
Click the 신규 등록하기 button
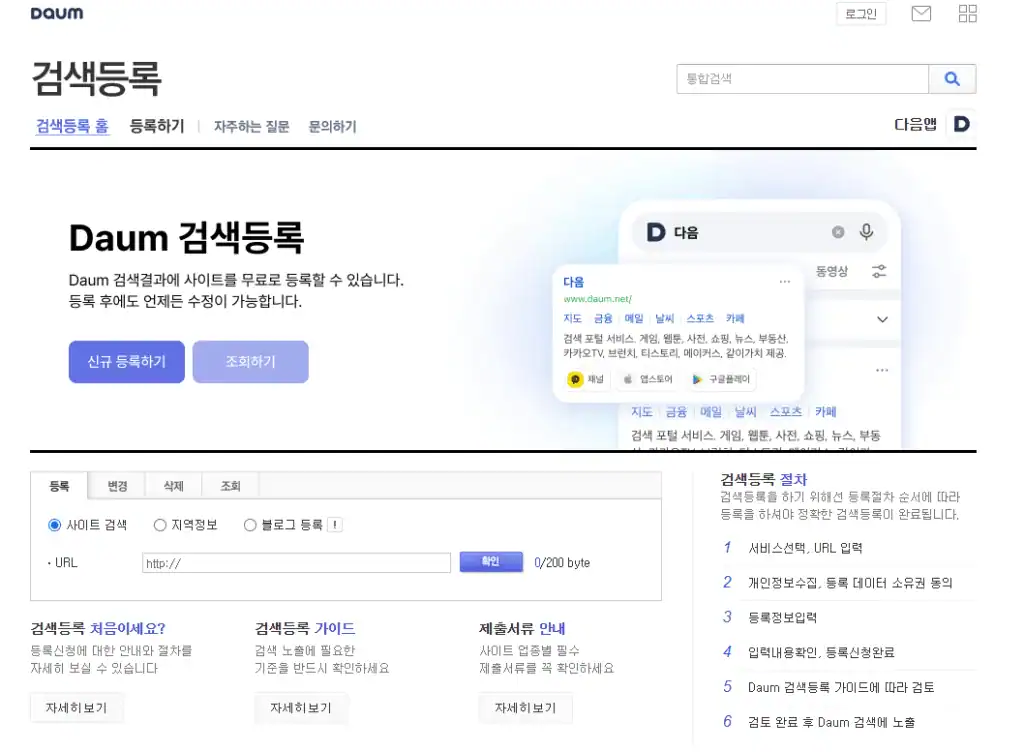tap(127, 362)
